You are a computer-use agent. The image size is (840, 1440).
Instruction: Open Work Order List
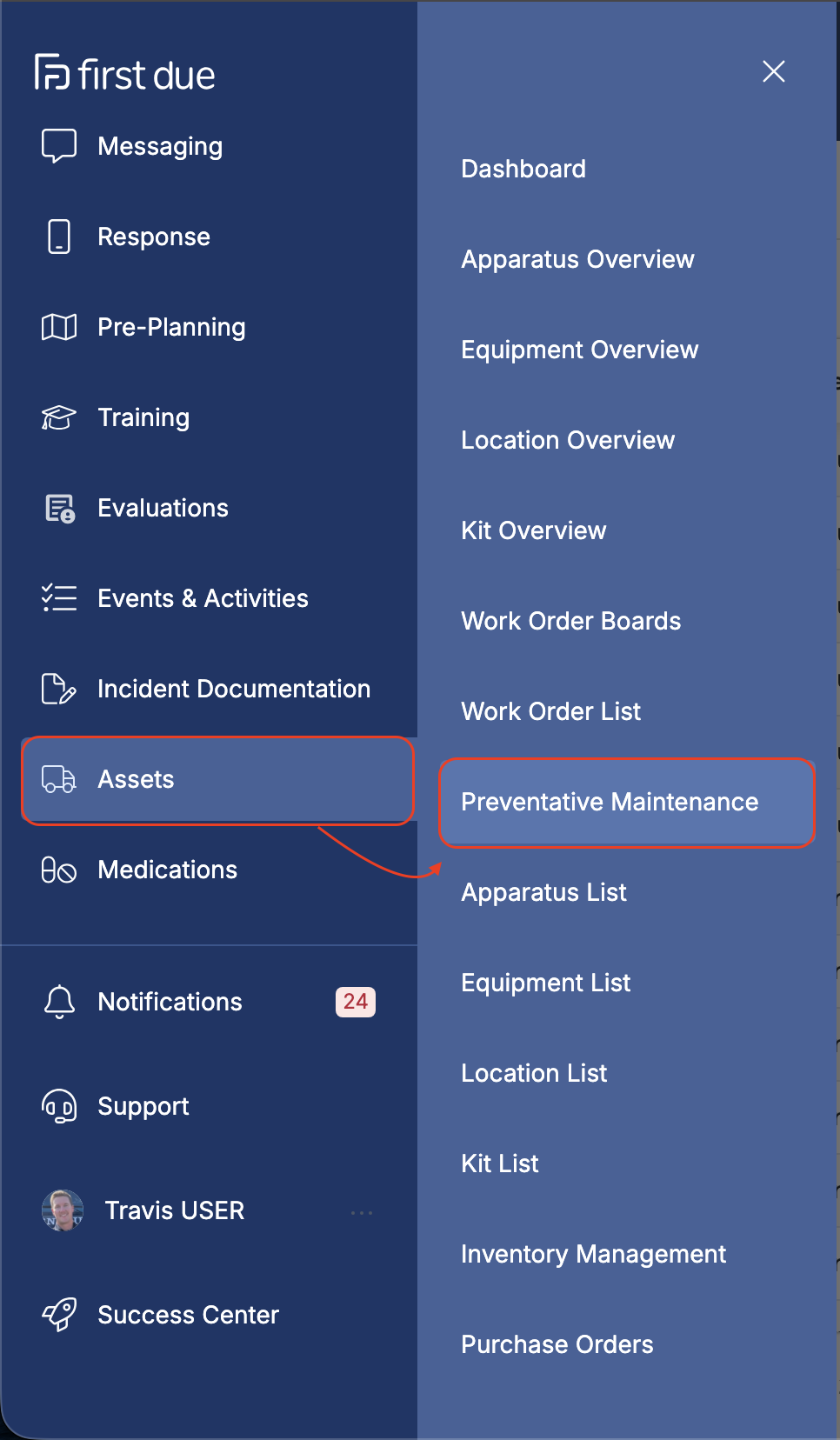point(550,711)
